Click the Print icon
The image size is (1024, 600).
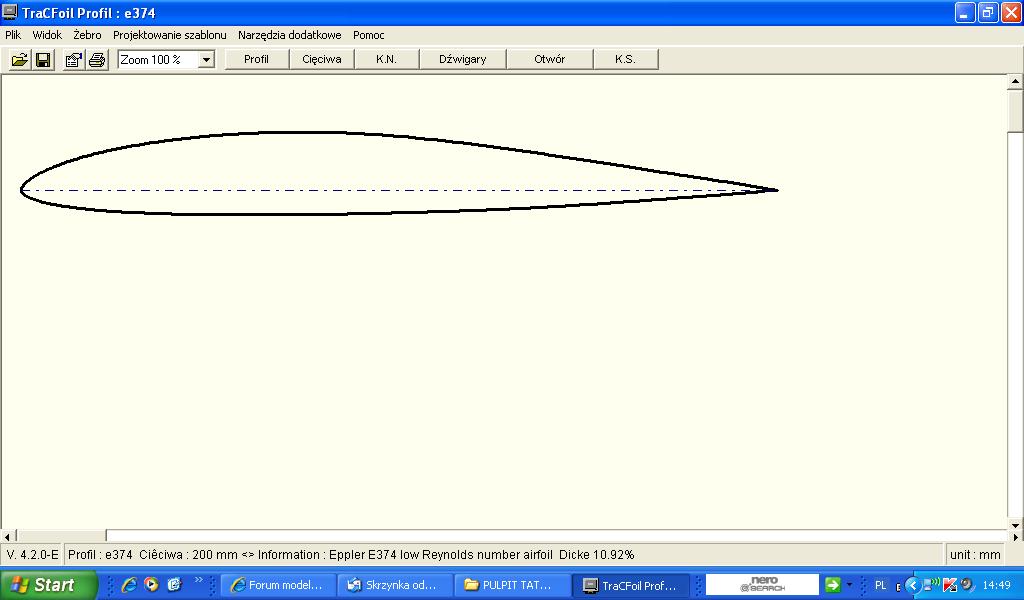[97, 60]
